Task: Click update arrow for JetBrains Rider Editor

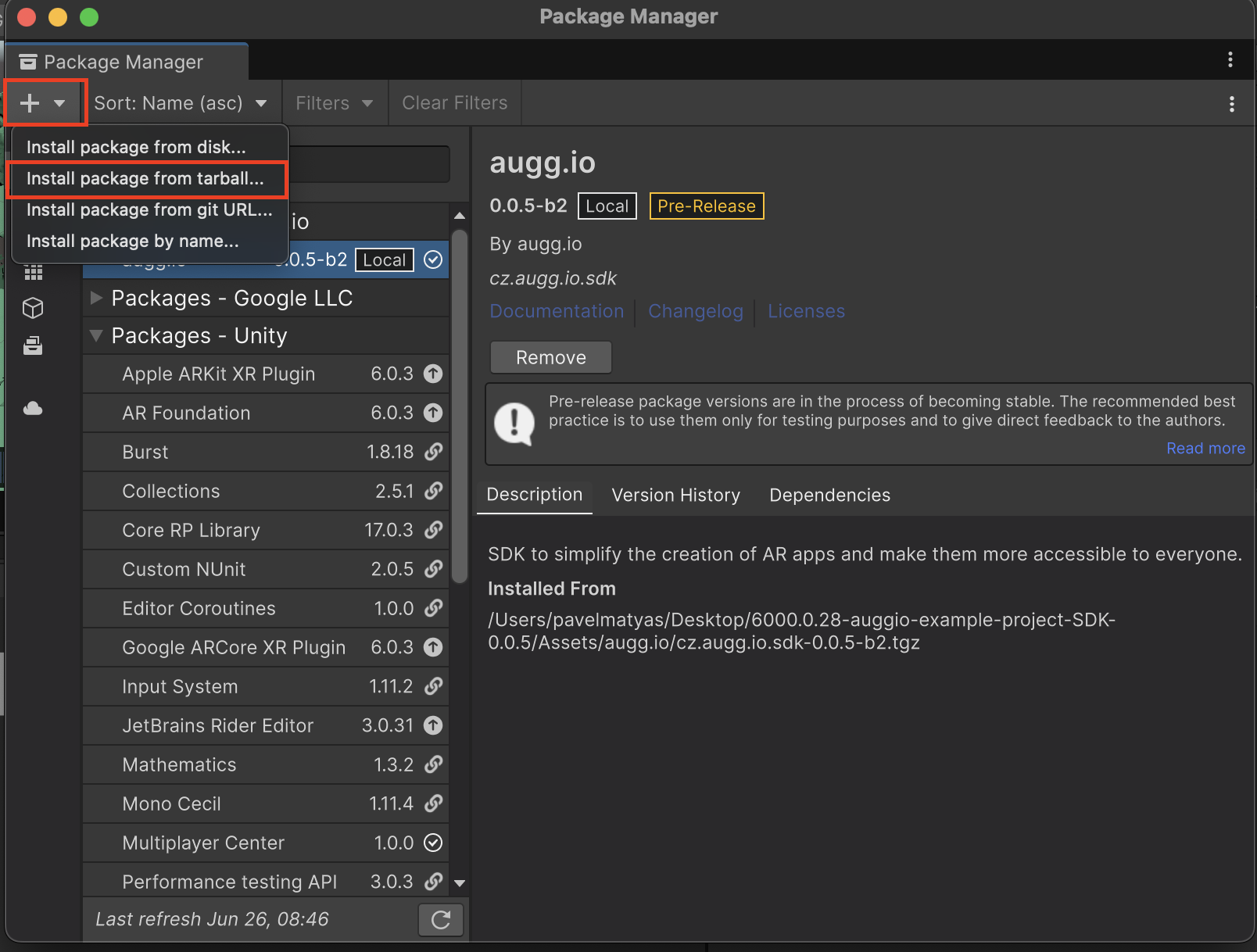Action: tap(433, 725)
